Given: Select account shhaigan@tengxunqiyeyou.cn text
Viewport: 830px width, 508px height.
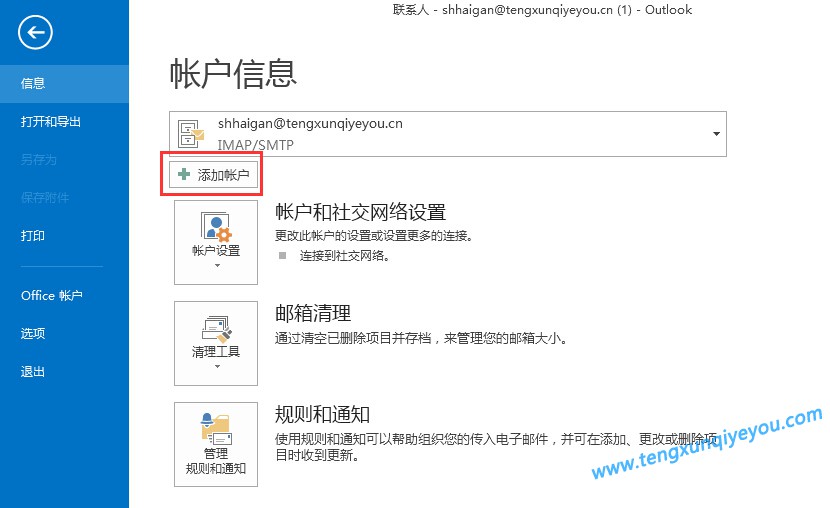Looking at the screenshot, I should point(310,123).
